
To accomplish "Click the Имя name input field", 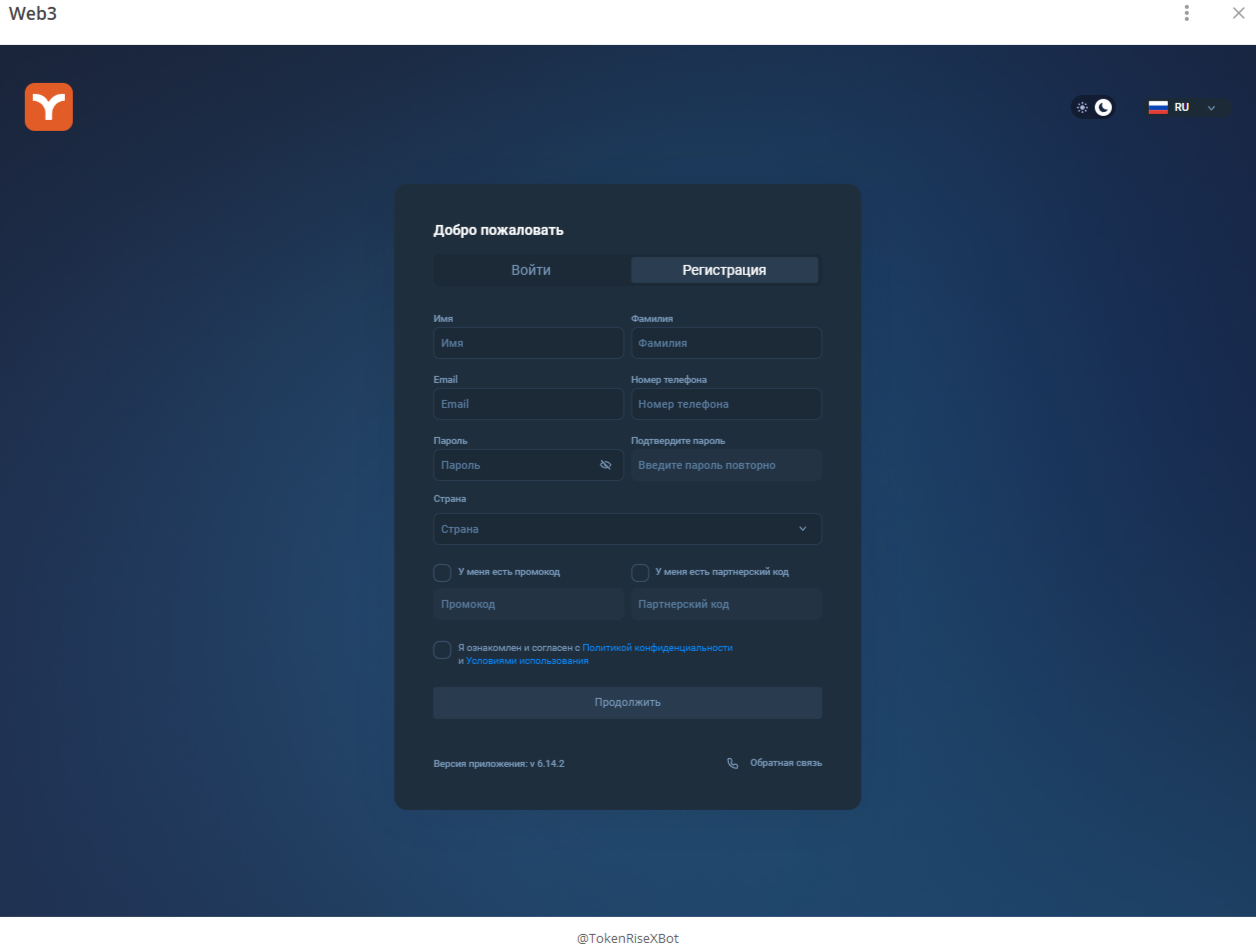I will tap(528, 342).
